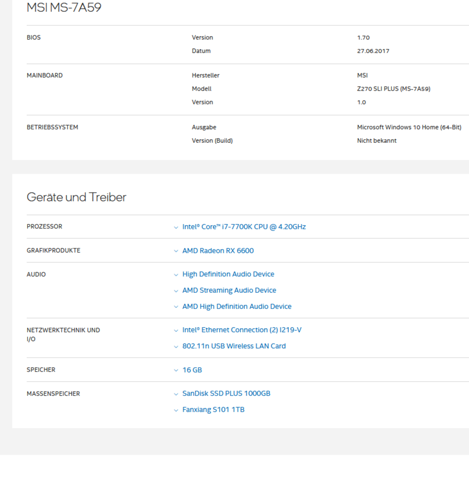
Task: Select the Version (Build) field label
Action: click(212, 141)
